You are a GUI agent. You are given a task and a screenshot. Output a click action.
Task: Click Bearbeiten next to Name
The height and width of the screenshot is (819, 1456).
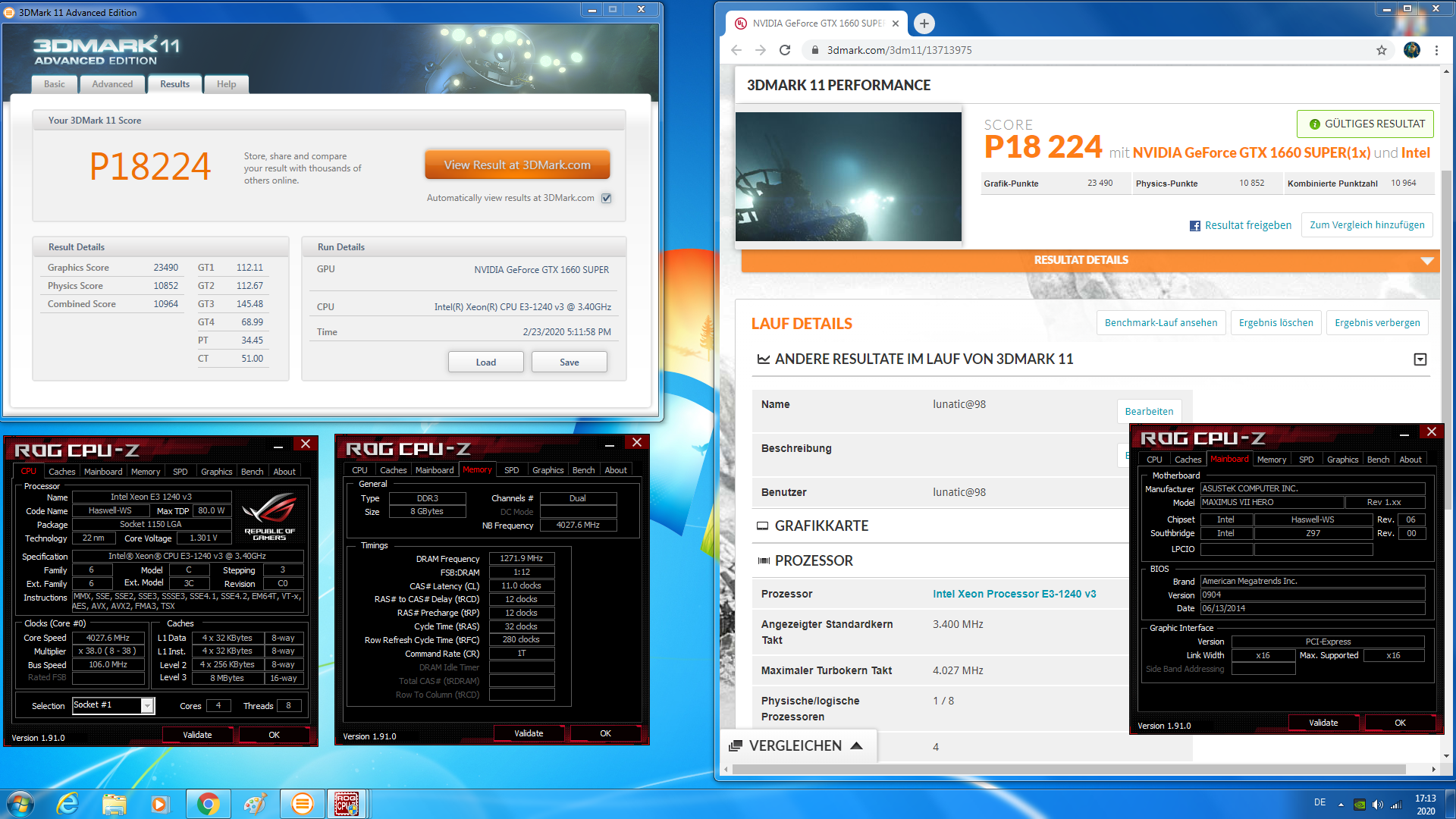click(1149, 412)
